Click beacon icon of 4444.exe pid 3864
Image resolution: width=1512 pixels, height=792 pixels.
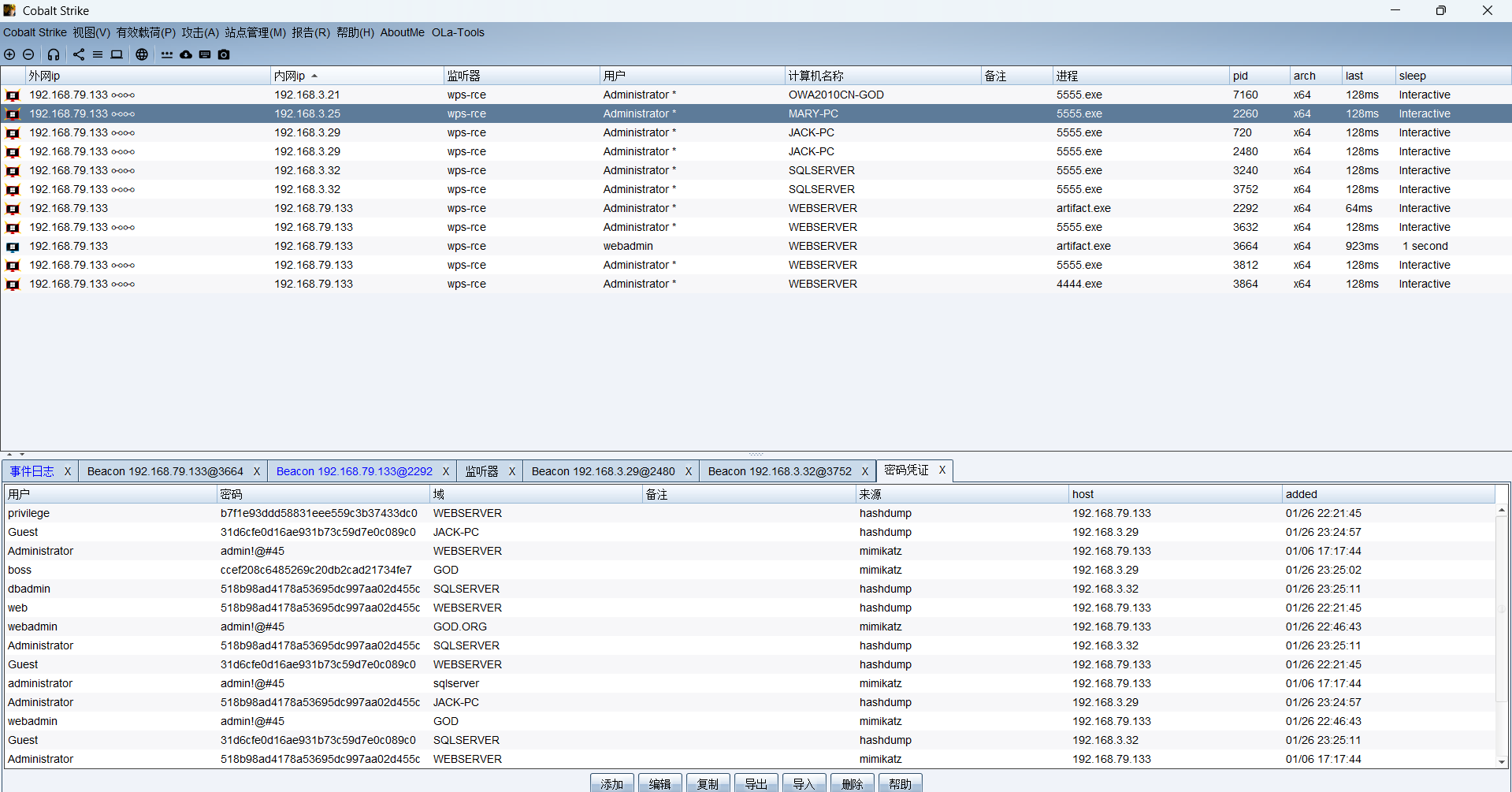click(13, 284)
